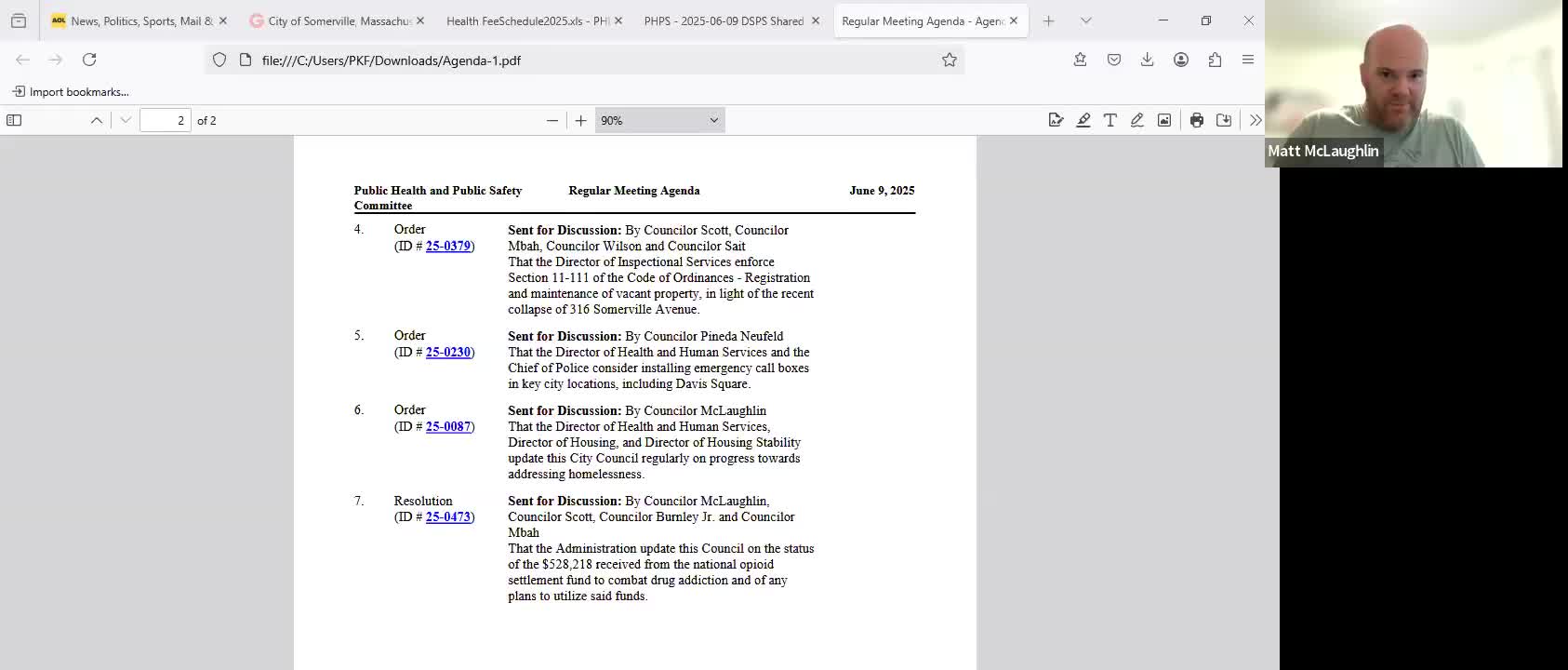The width and height of the screenshot is (1568, 670).
Task: Expand the PDF tools overflow menu
Action: coord(1256,120)
